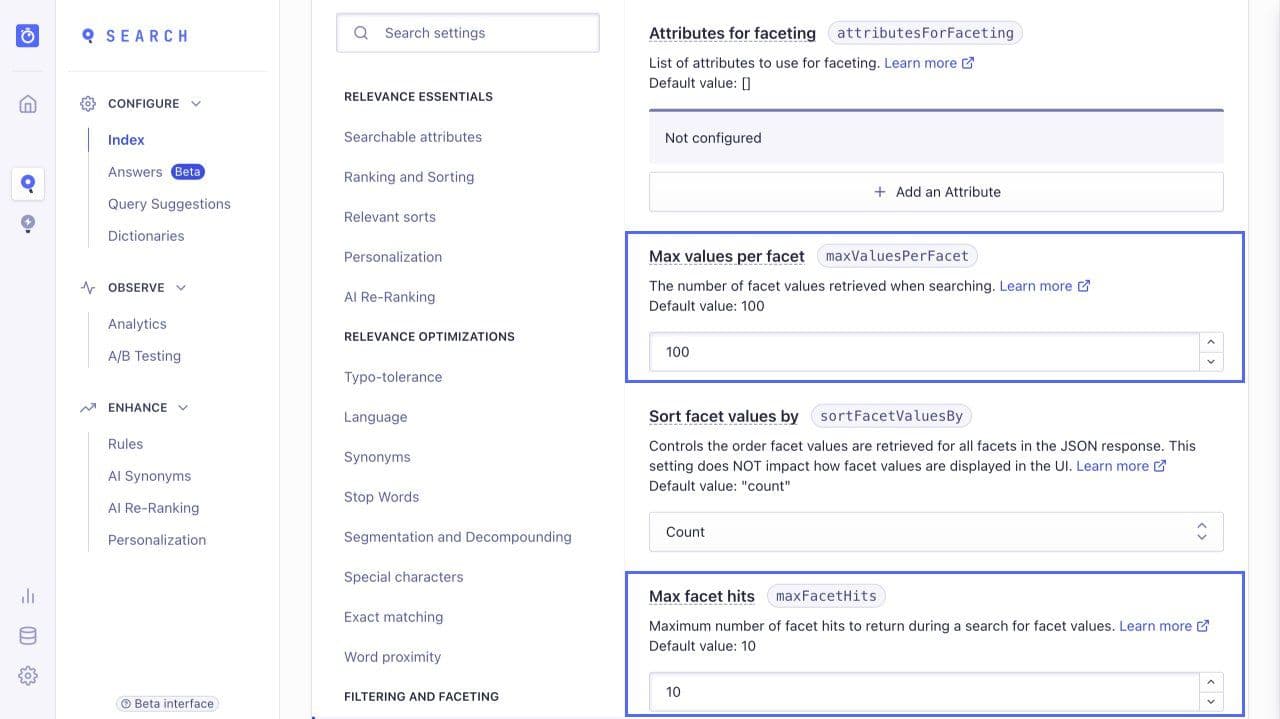Screen dimensions: 1280x719
Task: Click the maxFacetHits code tag
Action: (826, 596)
